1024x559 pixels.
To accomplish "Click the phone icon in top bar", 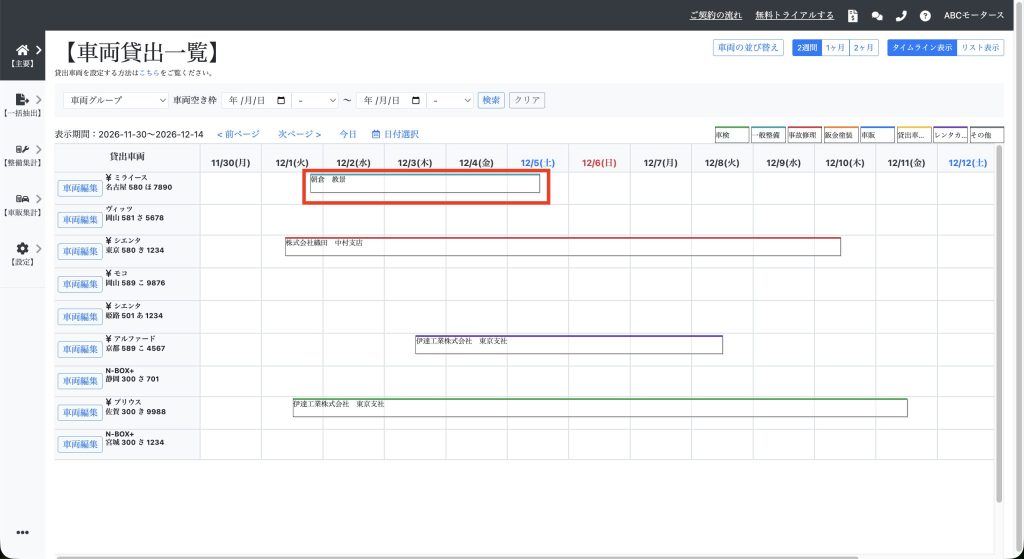I will pyautogui.click(x=901, y=16).
